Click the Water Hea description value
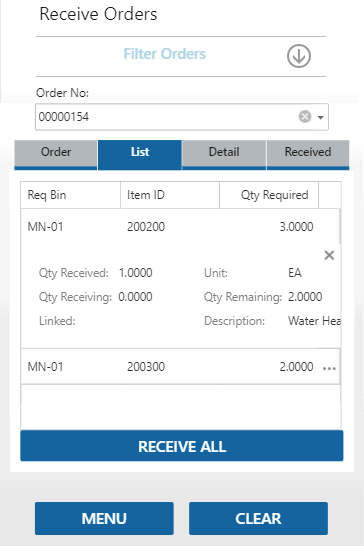The image size is (364, 546). coord(314,321)
